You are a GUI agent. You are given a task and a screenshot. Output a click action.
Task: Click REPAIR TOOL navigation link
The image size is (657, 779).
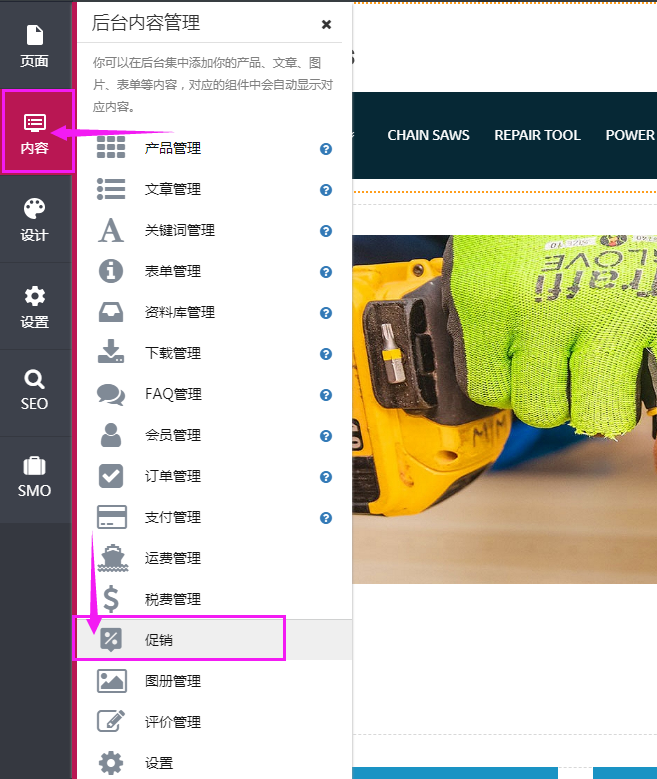[x=537, y=136]
